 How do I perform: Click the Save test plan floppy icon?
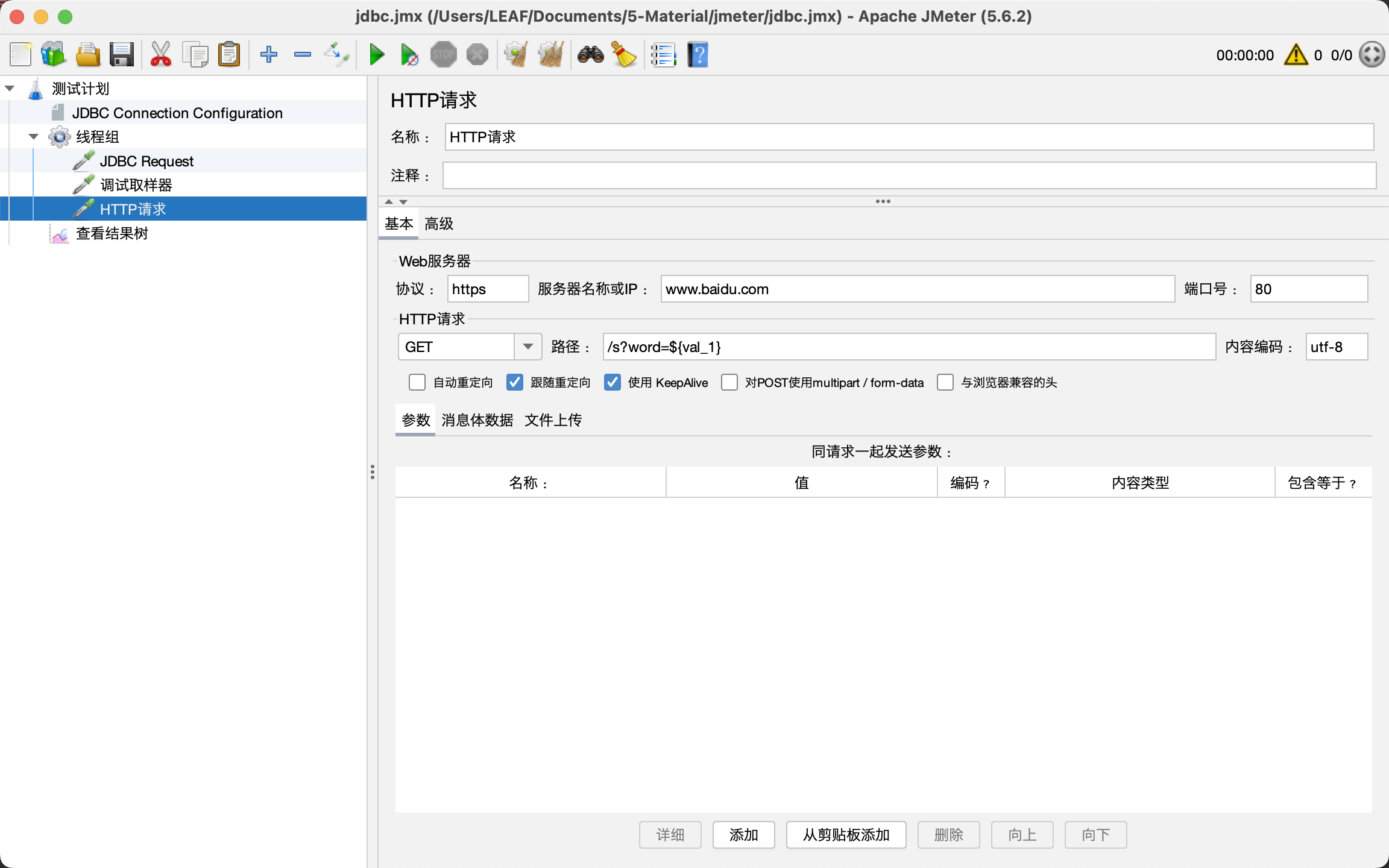coord(121,55)
